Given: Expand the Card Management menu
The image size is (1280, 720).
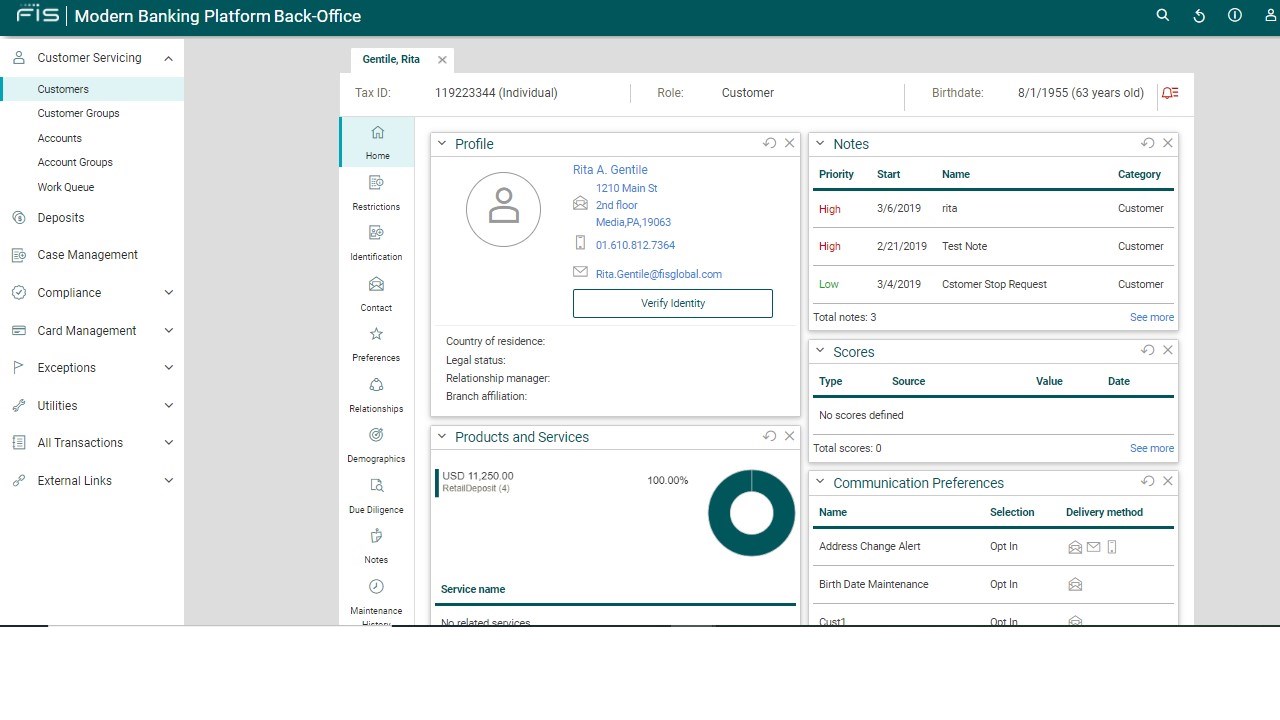Looking at the screenshot, I should [x=168, y=331].
